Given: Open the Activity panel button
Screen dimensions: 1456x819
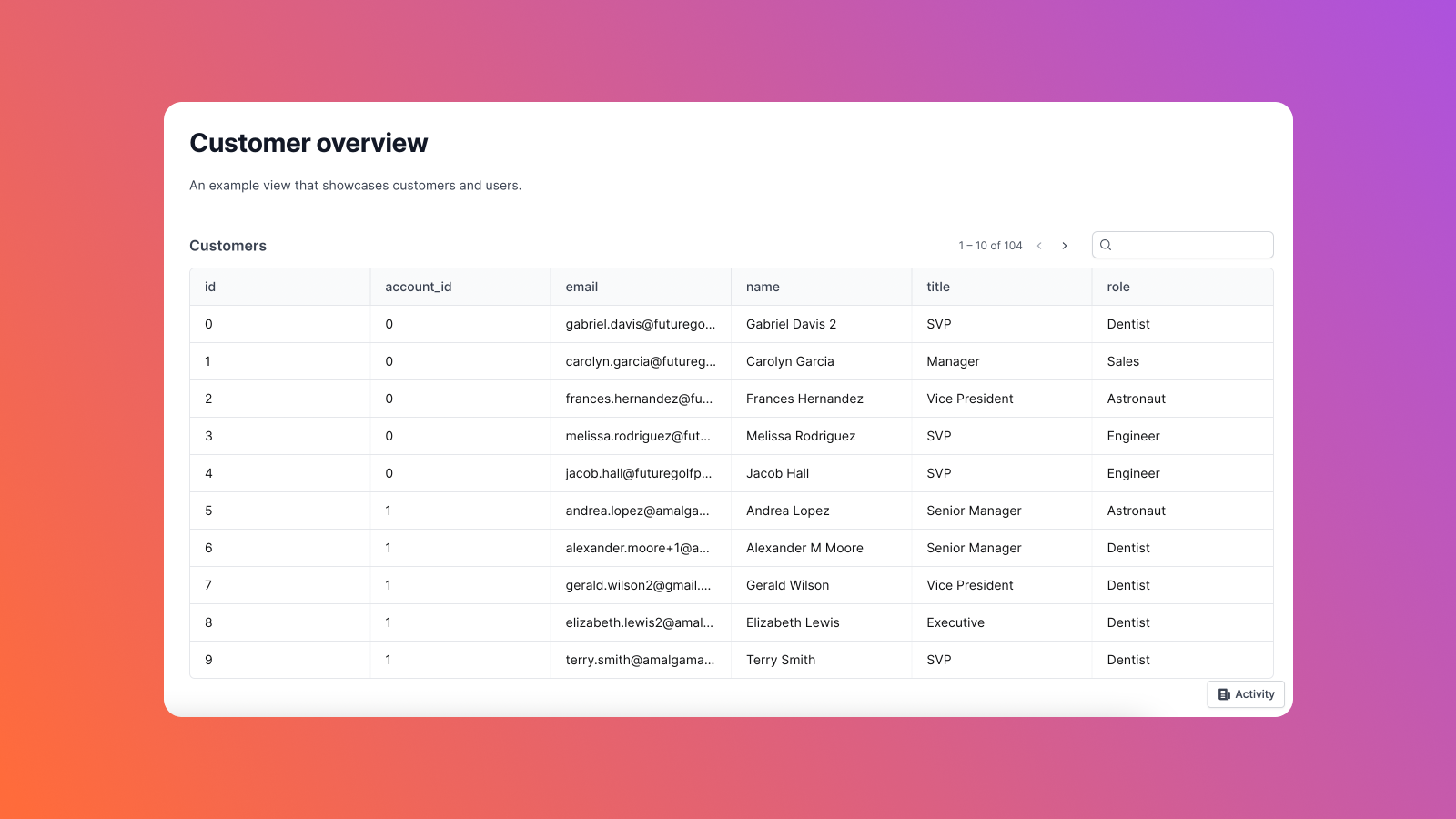Looking at the screenshot, I should click(x=1246, y=694).
